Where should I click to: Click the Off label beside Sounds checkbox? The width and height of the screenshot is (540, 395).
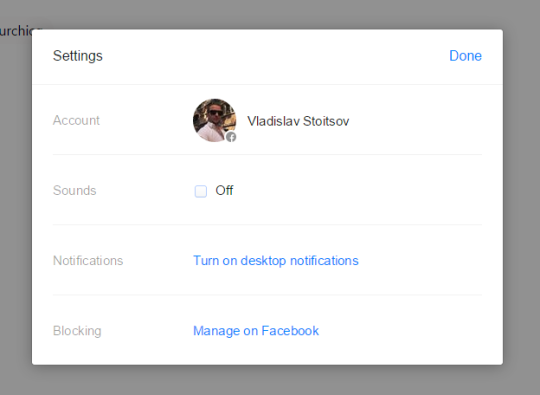tap(224, 190)
